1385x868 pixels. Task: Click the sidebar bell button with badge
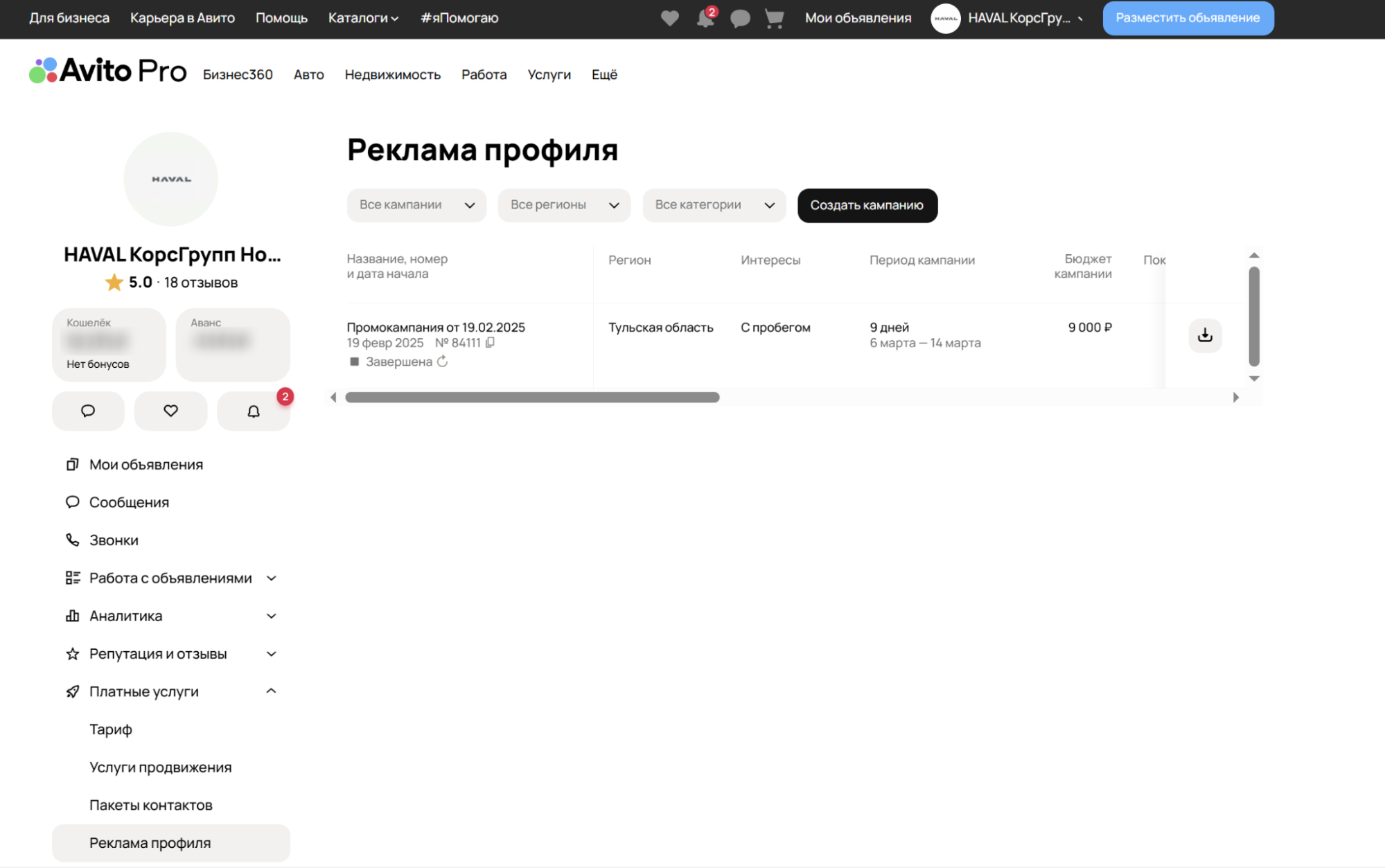tap(254, 411)
